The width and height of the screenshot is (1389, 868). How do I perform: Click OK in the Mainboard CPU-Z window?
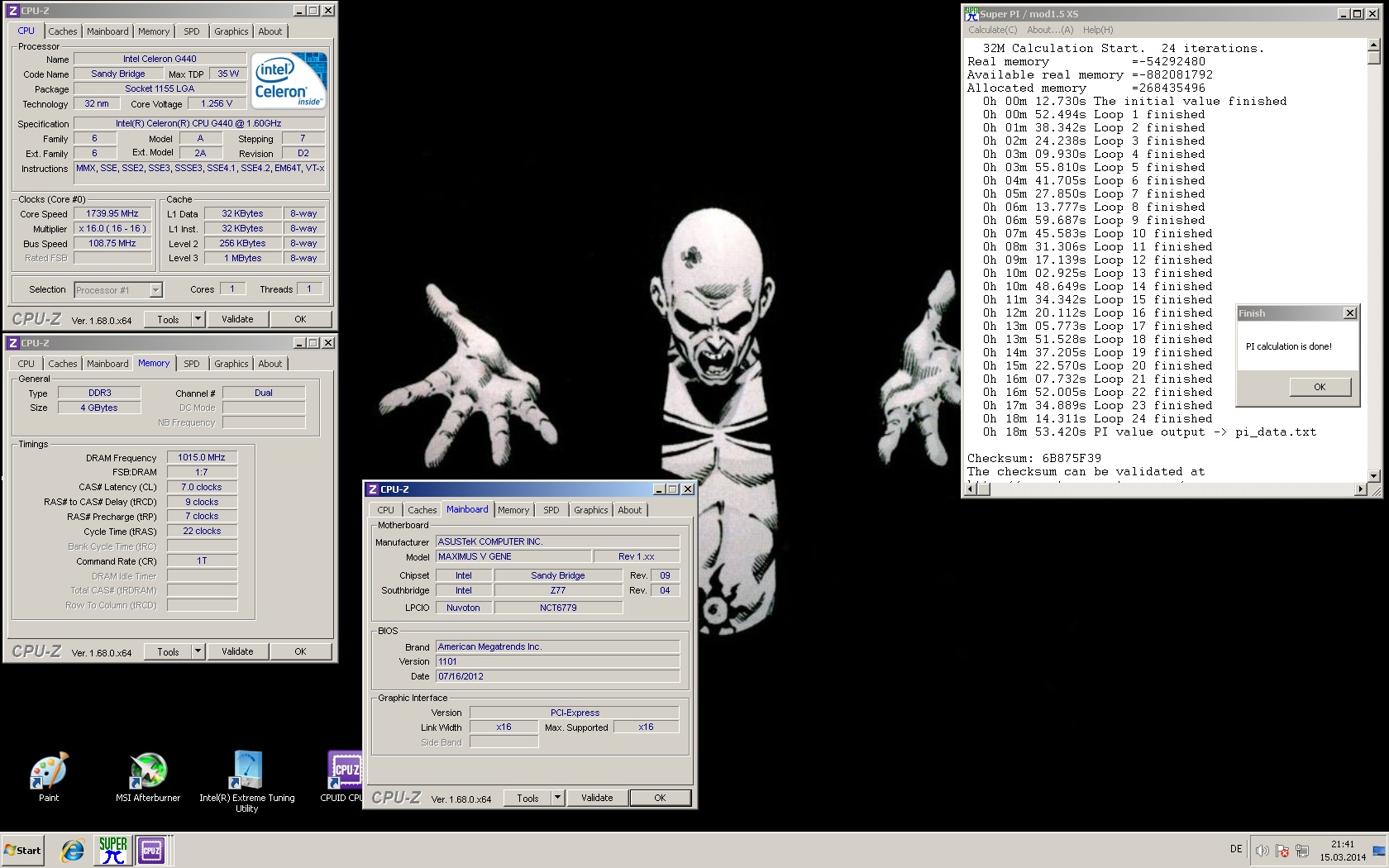pyautogui.click(x=660, y=798)
